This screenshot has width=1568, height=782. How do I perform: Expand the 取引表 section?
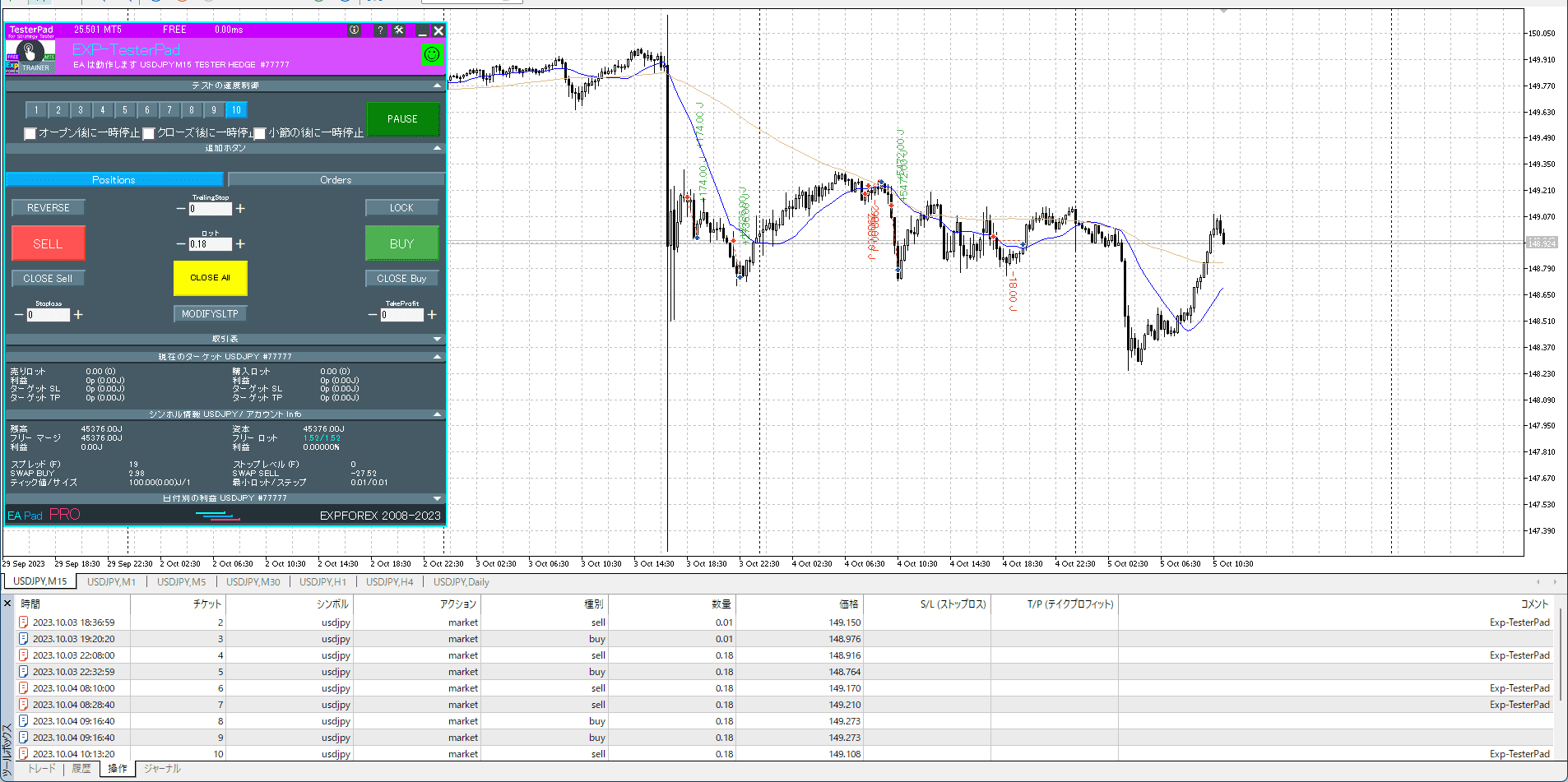coord(437,339)
